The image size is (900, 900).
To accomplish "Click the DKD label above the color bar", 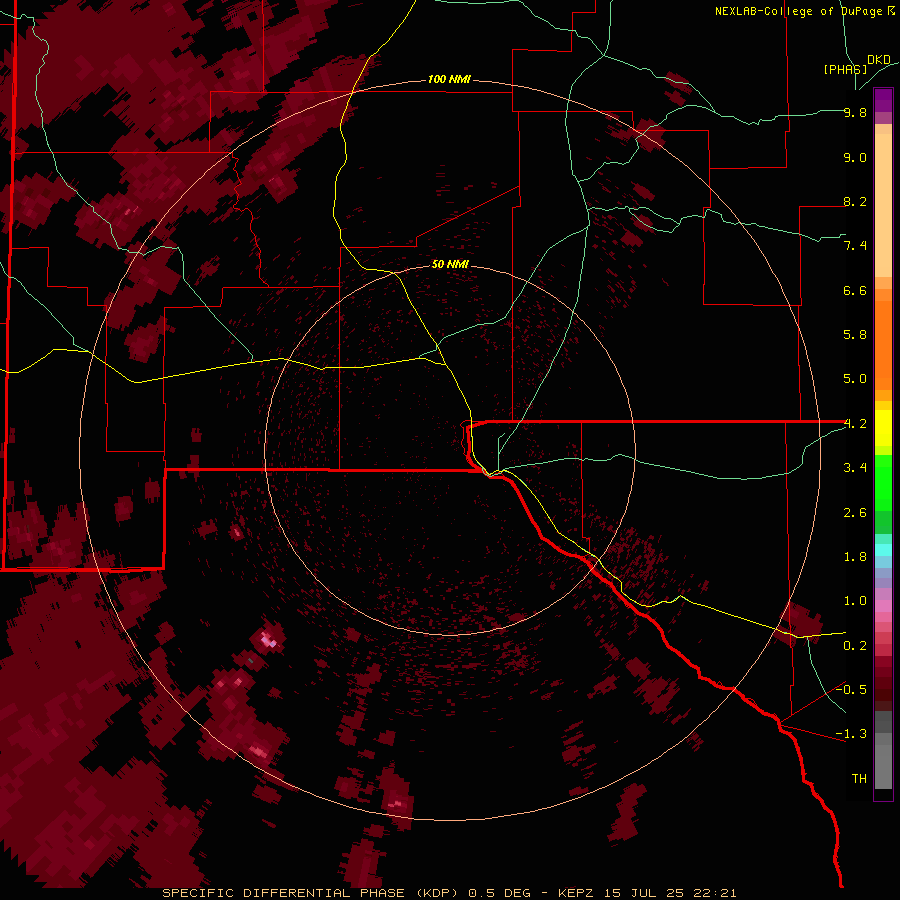I will pos(879,60).
